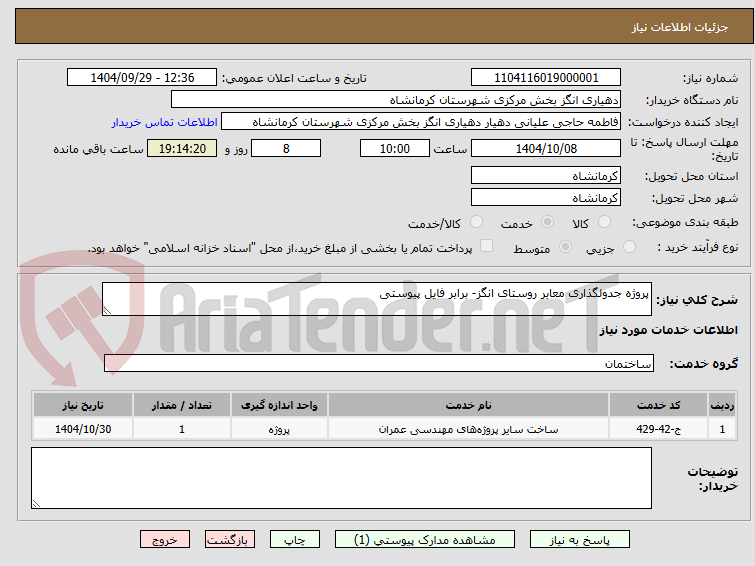Click the quantity cell 1 in table
Viewport: 755px width, 566px height.
(x=182, y=429)
